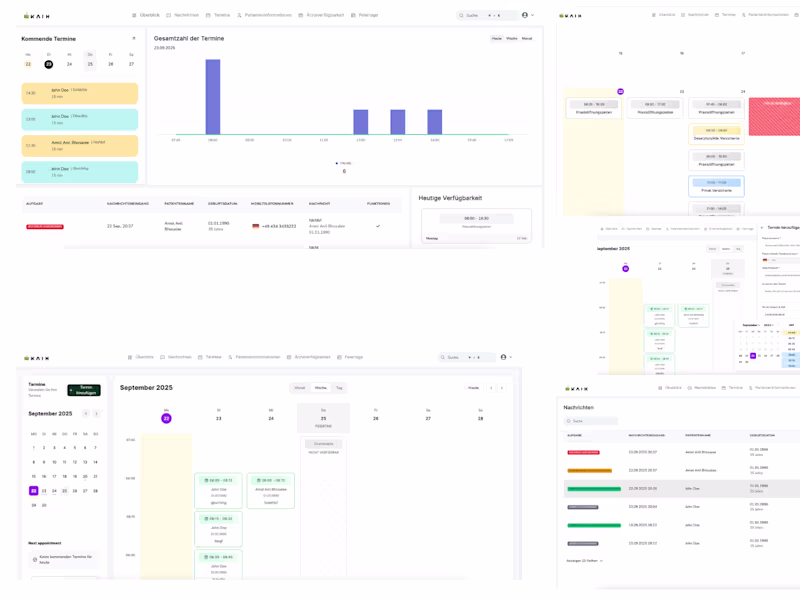Click the Suche field in the Nachrichten panel
The image size is (800, 600).
pyautogui.click(x=591, y=421)
